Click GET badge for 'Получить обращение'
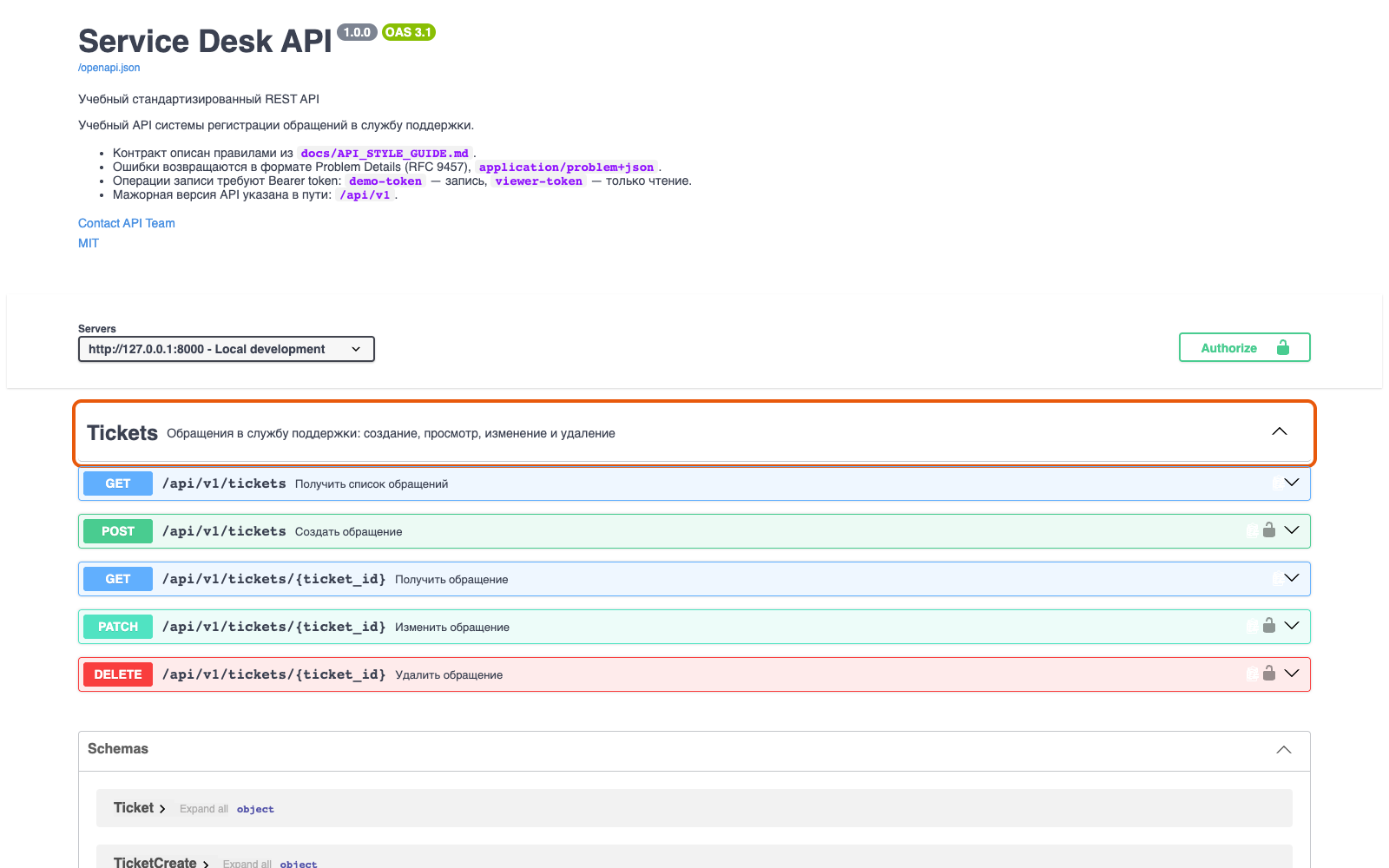This screenshot has height=868, width=1389. coord(118,579)
